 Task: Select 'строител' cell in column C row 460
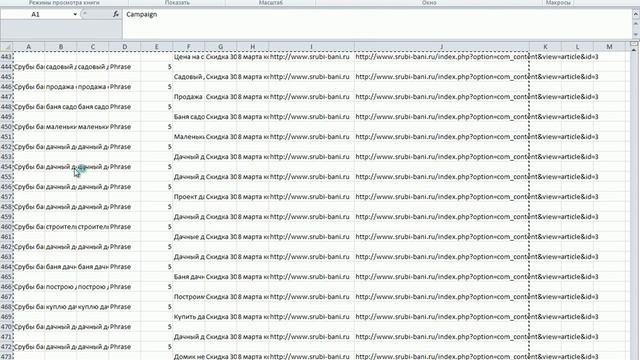coord(93,227)
